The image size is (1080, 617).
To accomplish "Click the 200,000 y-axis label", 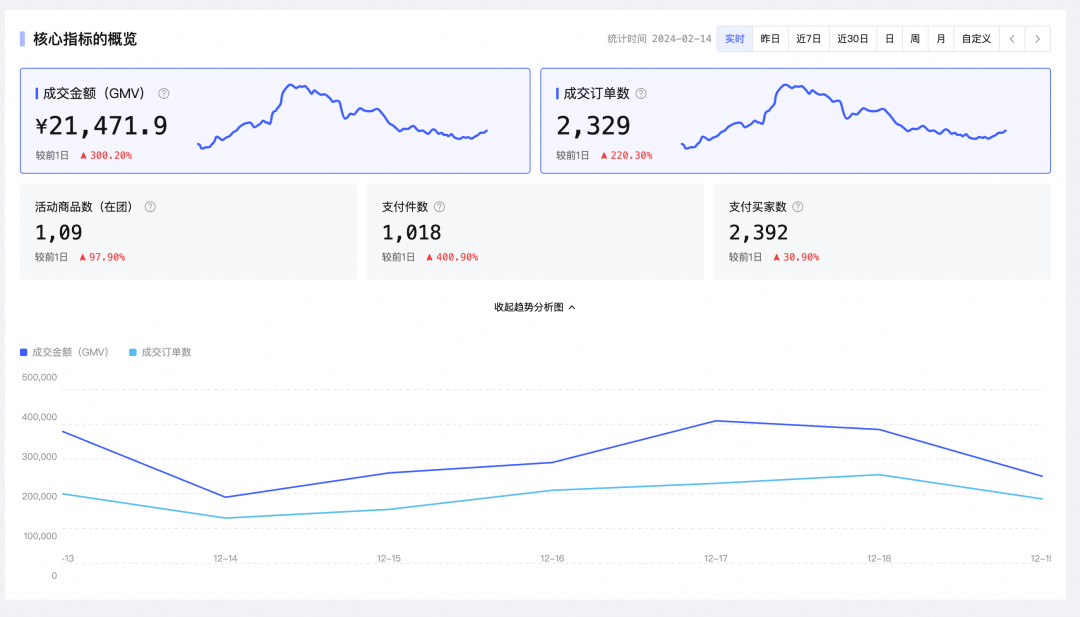I will click(39, 496).
